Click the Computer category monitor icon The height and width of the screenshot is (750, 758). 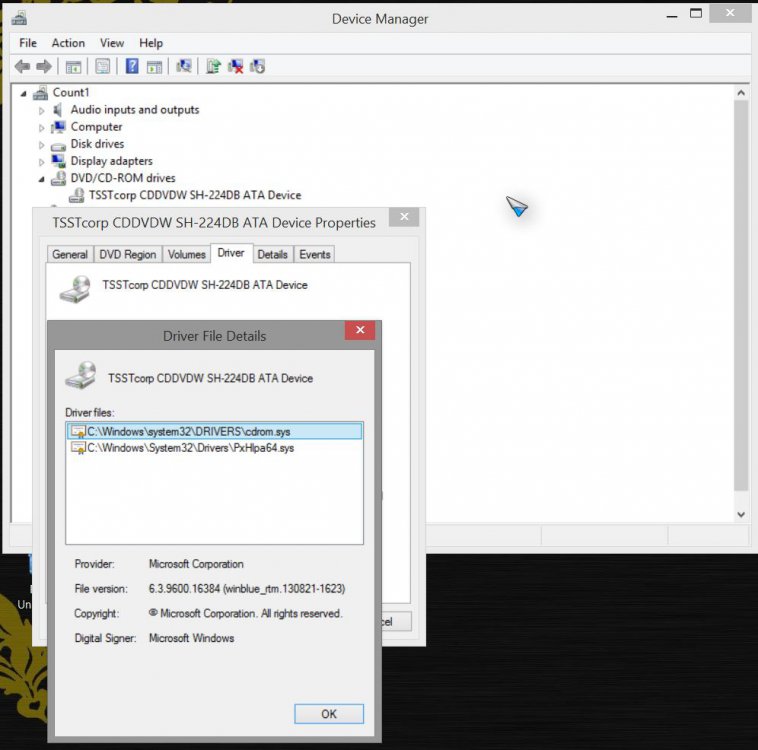(x=58, y=127)
